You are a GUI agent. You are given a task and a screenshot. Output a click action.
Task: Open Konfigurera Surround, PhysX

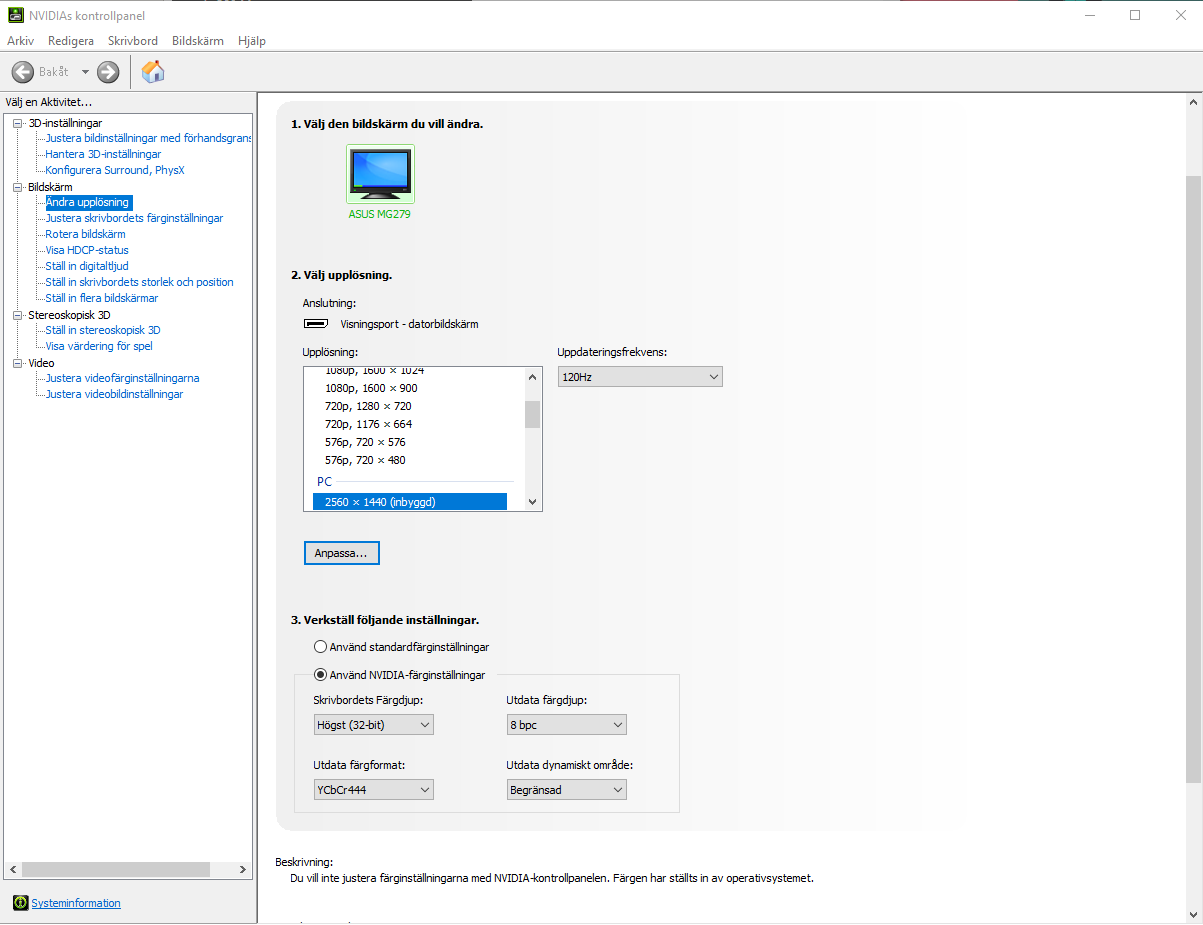(x=115, y=170)
